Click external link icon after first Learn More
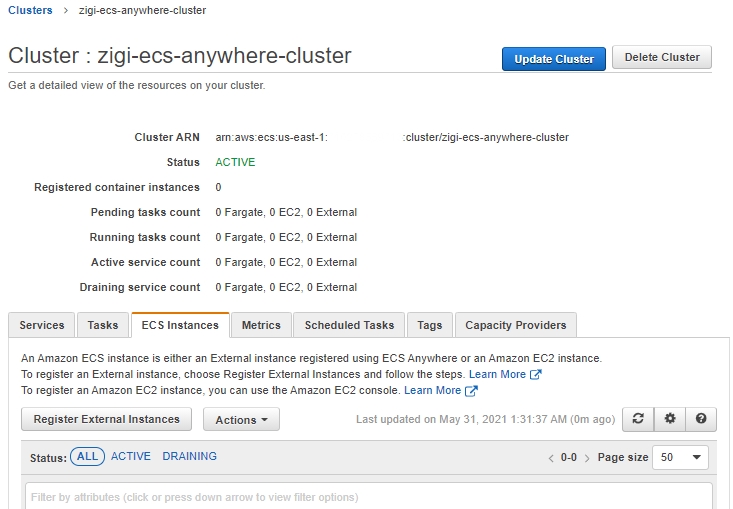Image resolution: width=733 pixels, height=509 pixels. click(536, 374)
